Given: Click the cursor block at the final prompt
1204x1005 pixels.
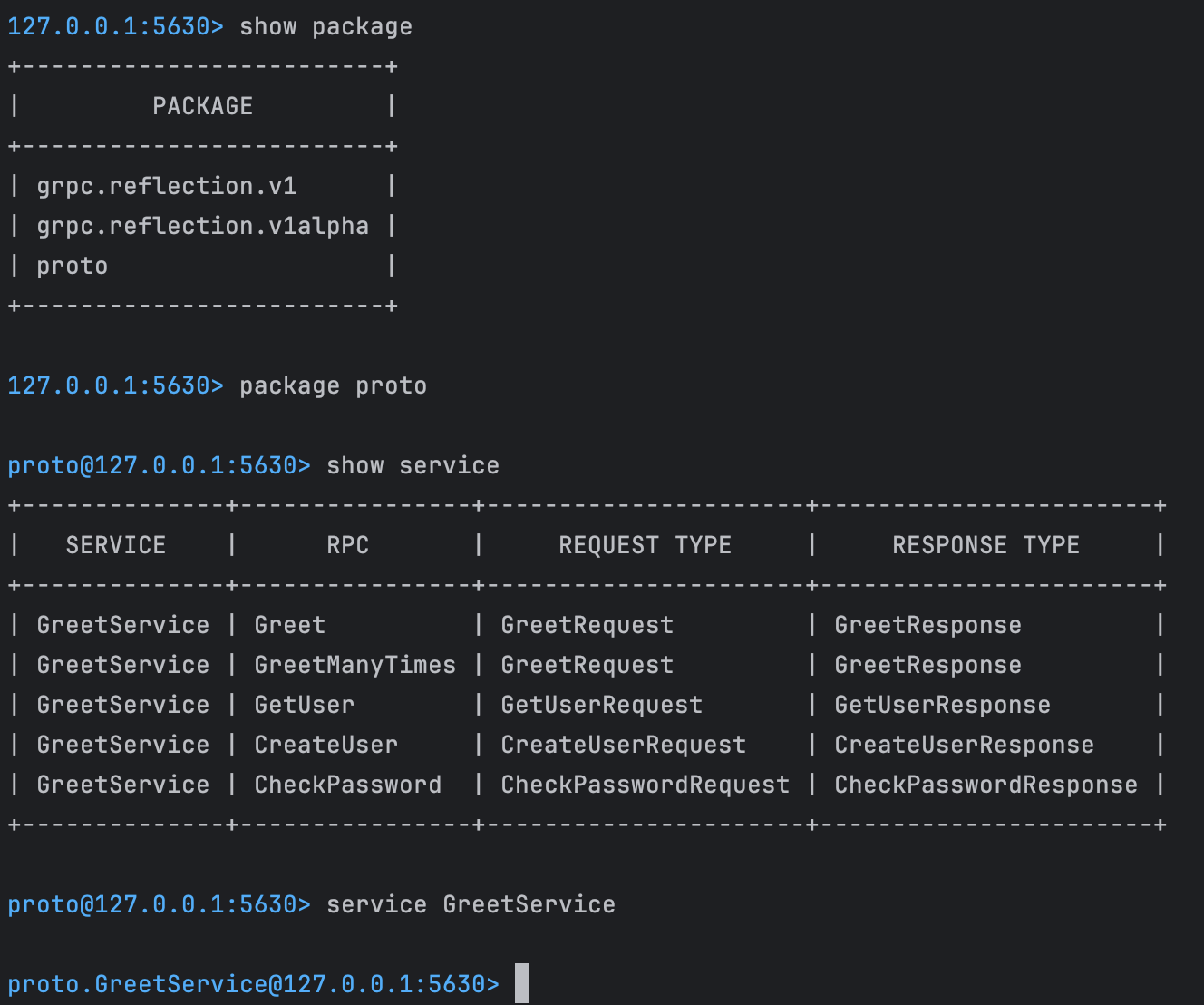Looking at the screenshot, I should click(x=522, y=983).
